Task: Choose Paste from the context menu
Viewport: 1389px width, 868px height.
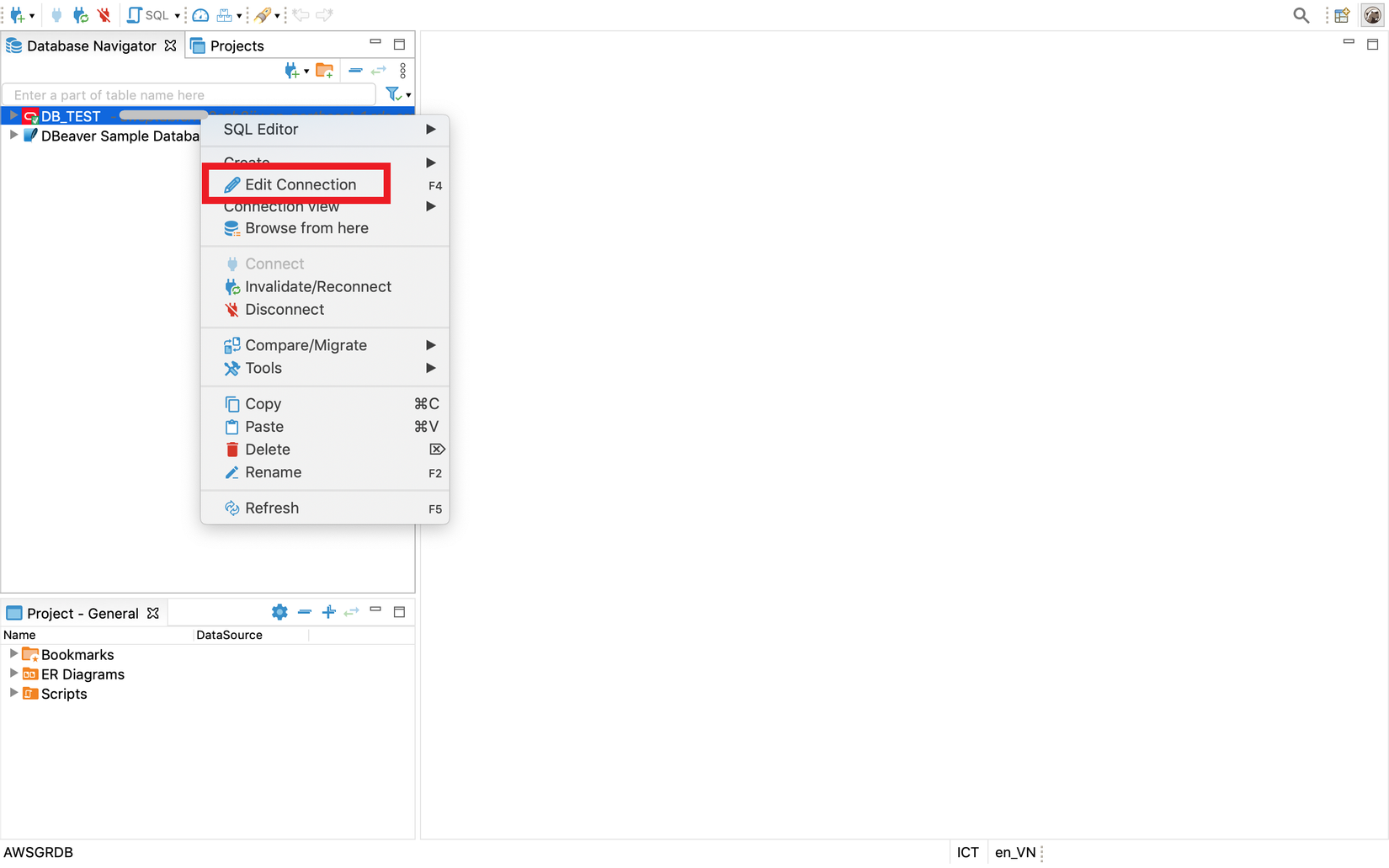Action: tap(325, 427)
